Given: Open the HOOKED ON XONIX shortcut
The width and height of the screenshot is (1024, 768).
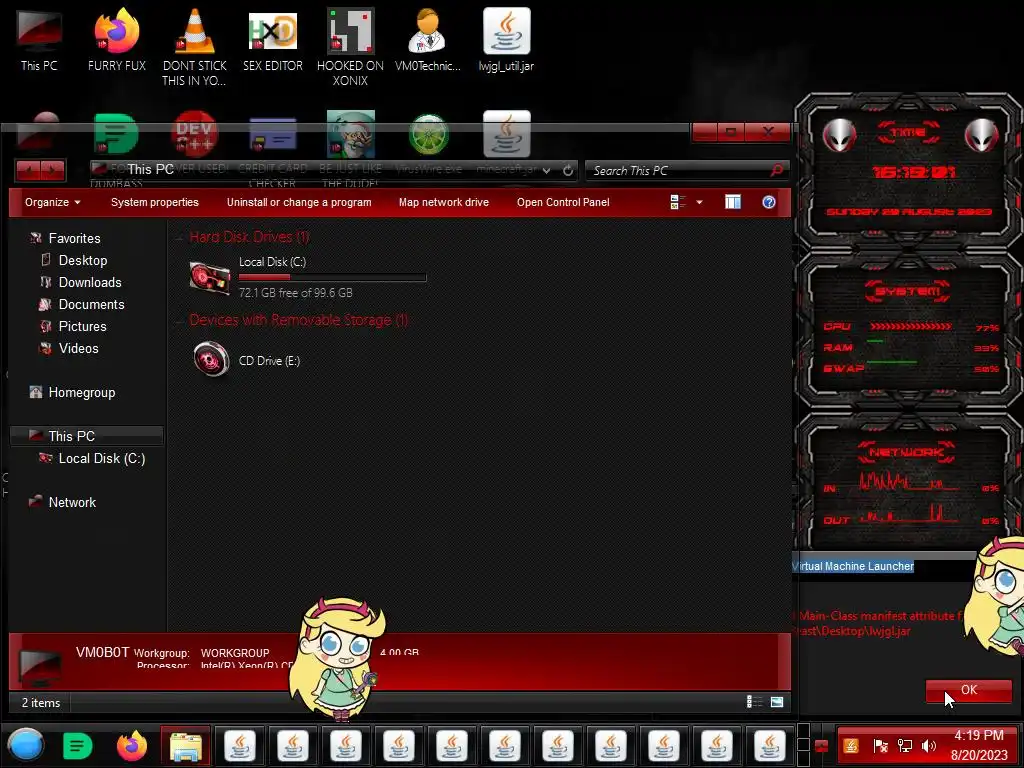Looking at the screenshot, I should (350, 46).
